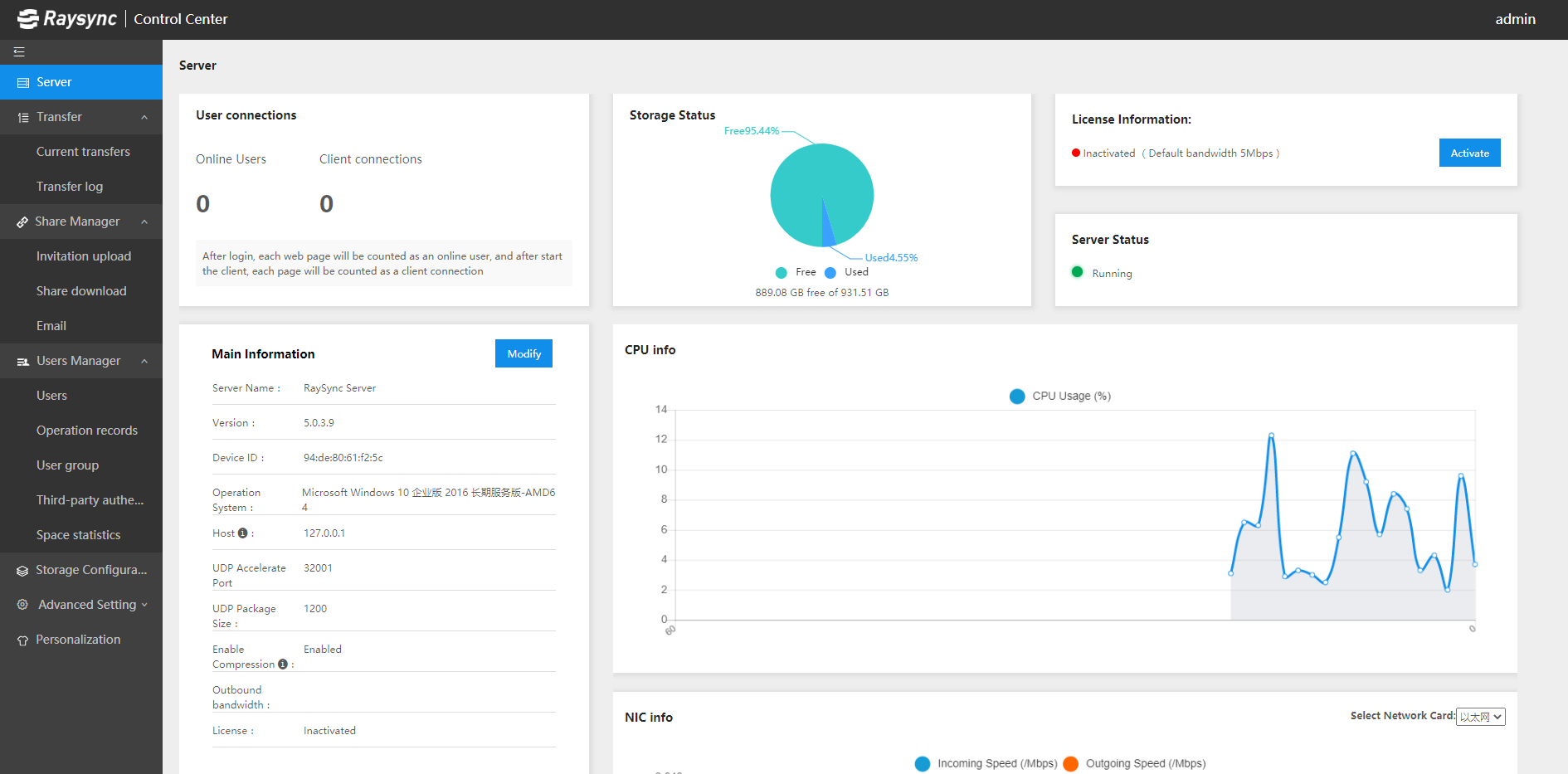Expand the Advanced Setting menu chevron
1568x774 pixels.
pyautogui.click(x=144, y=606)
